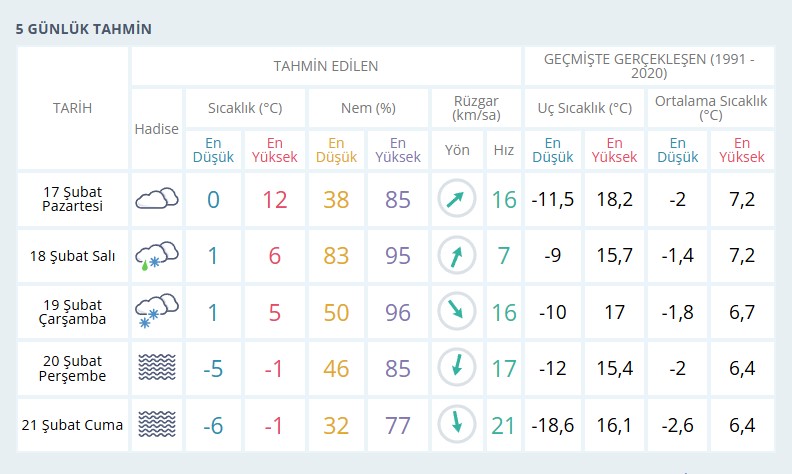Click the cloudy weather icon for 17 Şubat
The image size is (792, 474).
coord(157,199)
